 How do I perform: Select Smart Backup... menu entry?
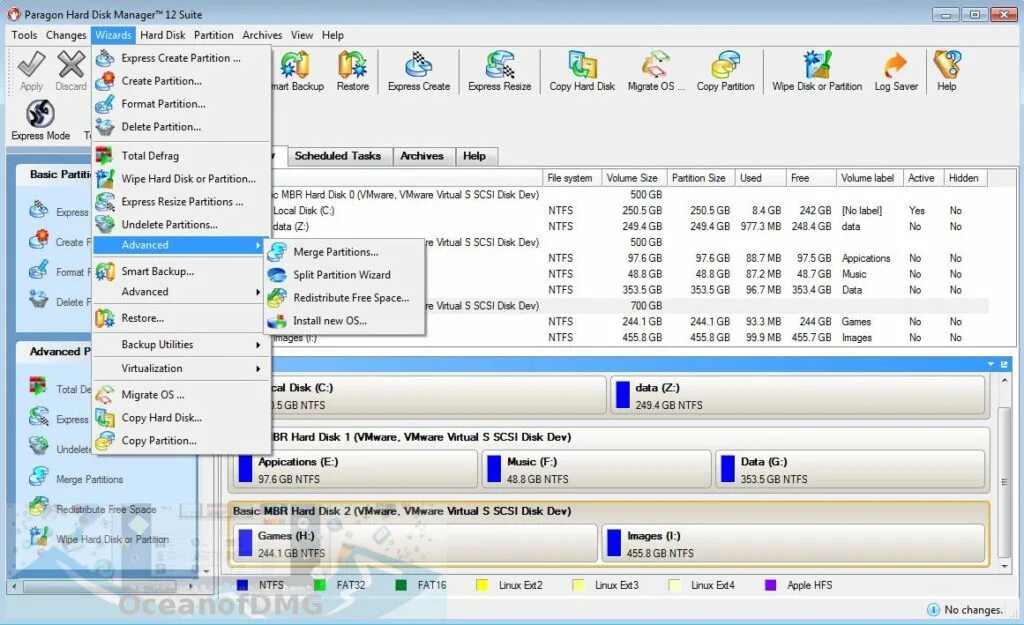click(182, 271)
